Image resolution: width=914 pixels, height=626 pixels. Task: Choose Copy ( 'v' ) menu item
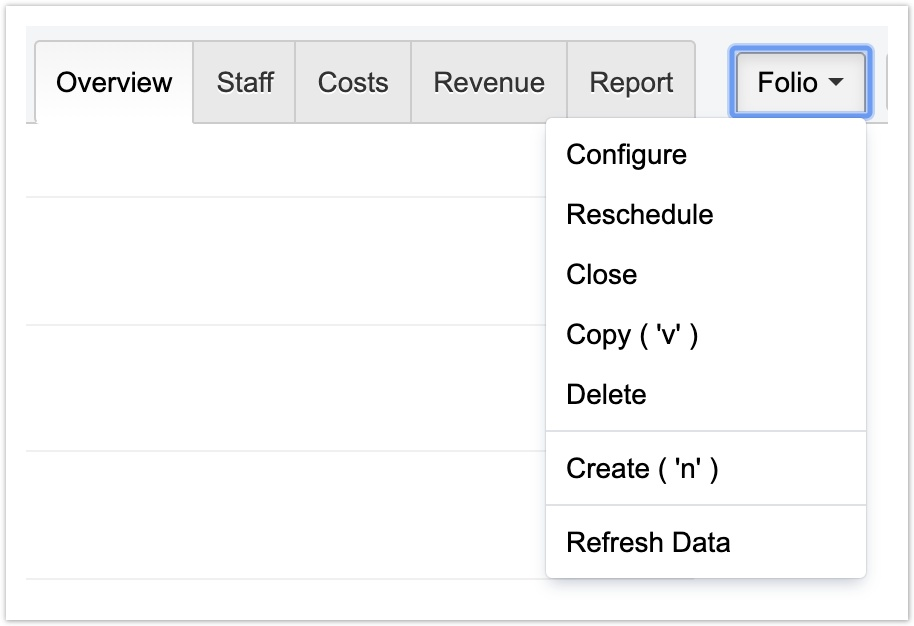[x=632, y=335]
